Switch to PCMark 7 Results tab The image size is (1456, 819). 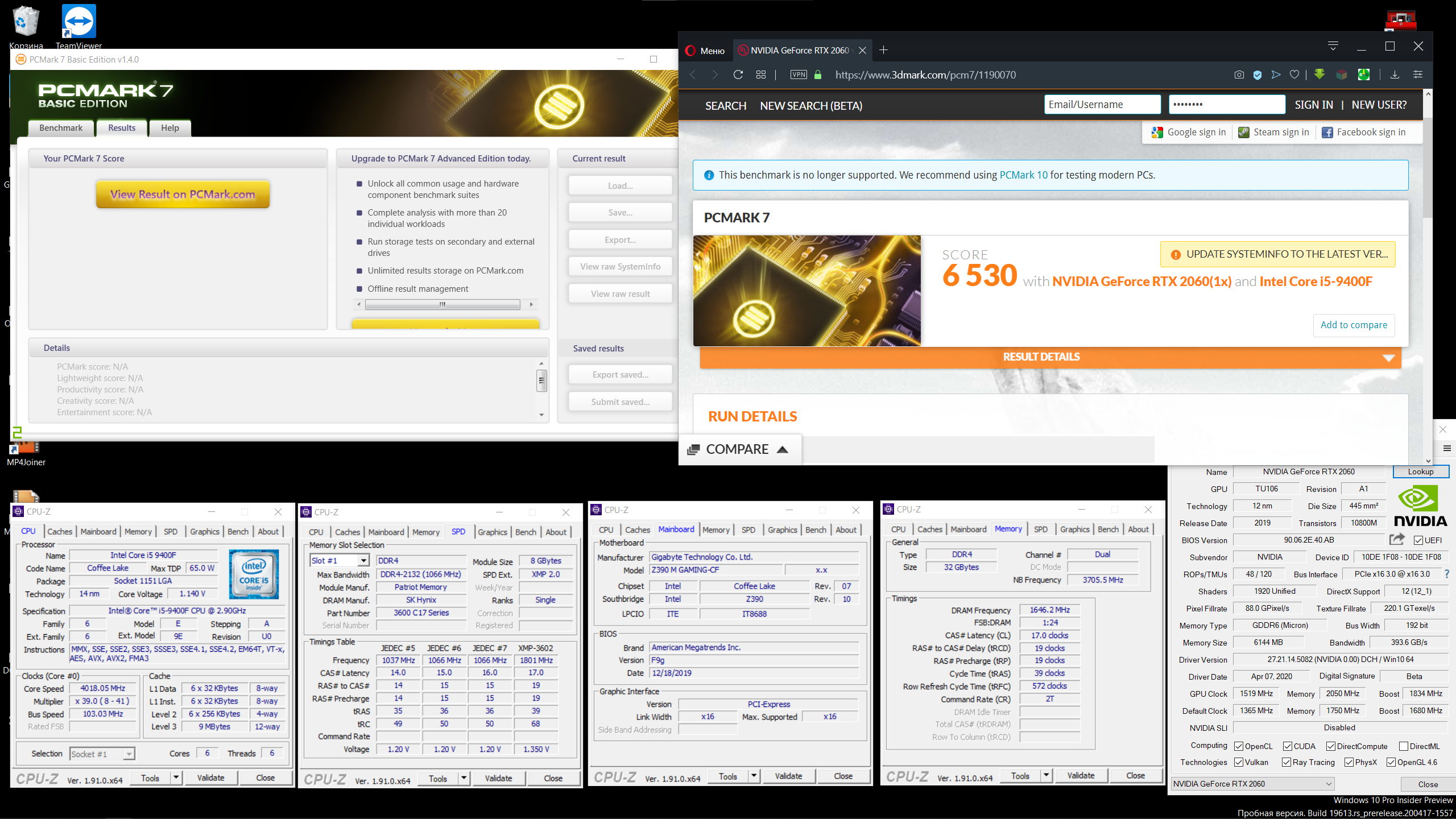122,128
